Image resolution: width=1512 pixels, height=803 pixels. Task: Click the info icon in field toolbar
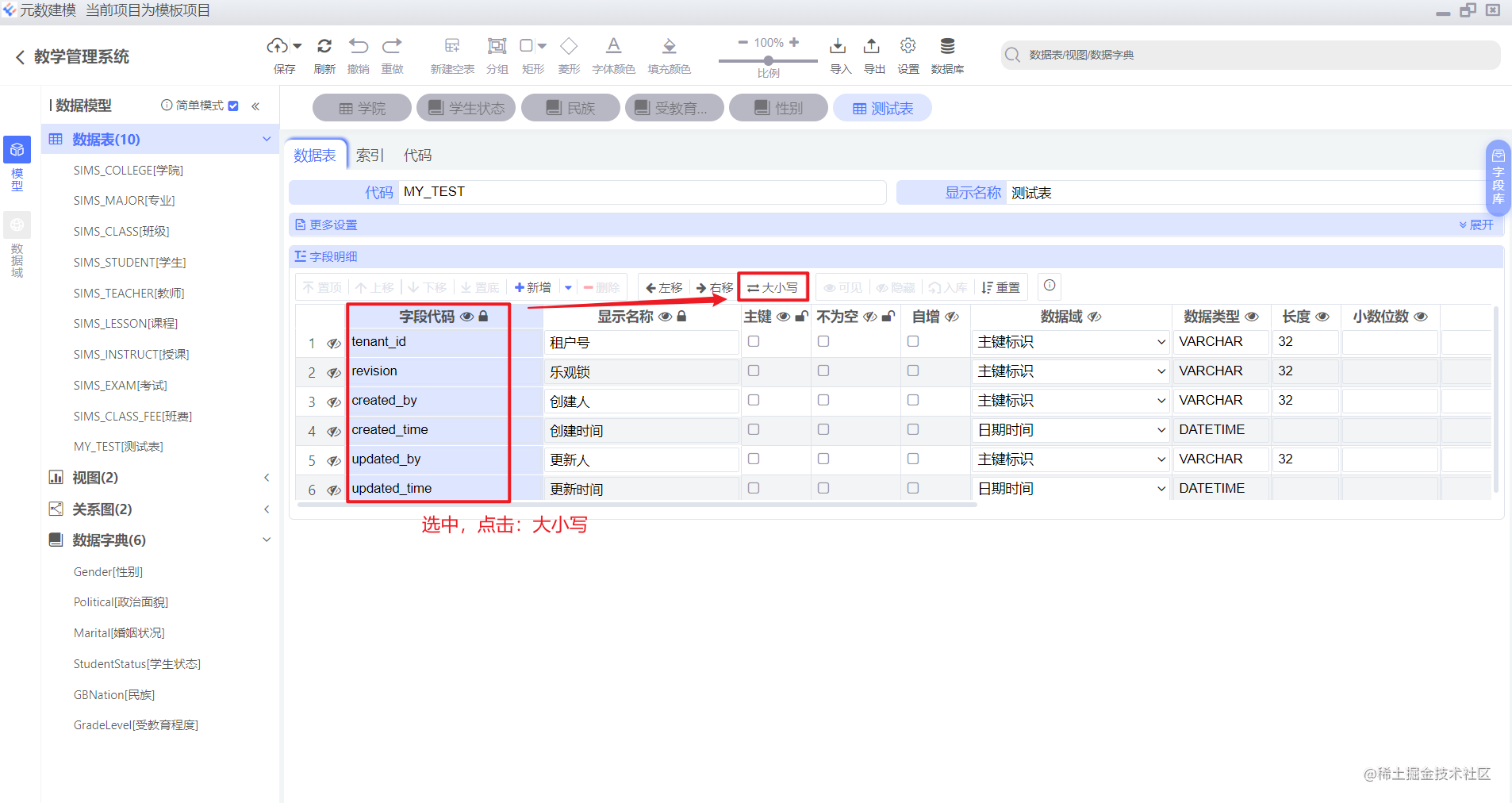1050,286
